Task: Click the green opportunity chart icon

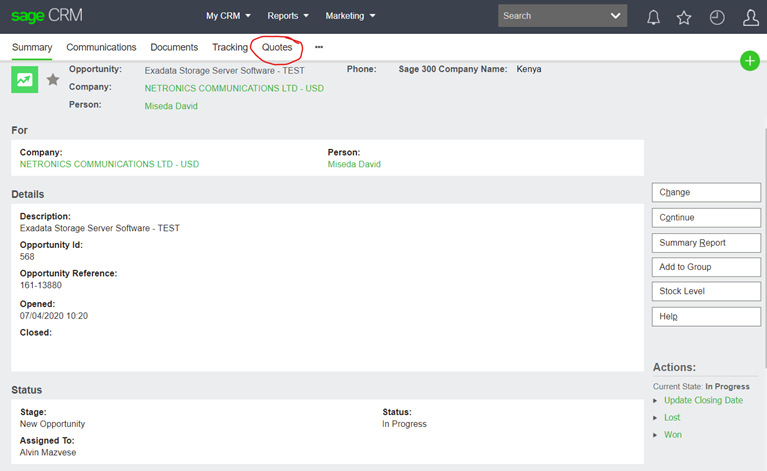Action: (24, 80)
